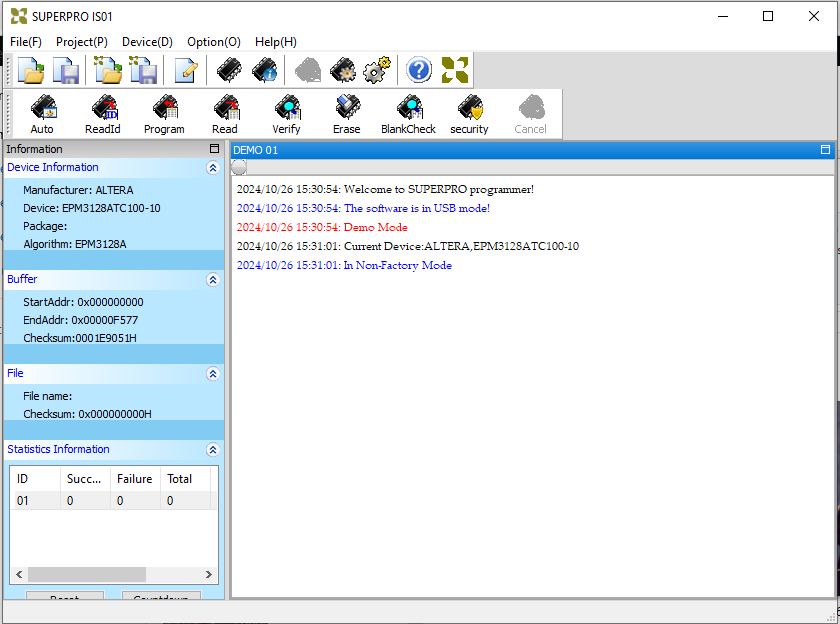Viewport: 840px width, 624px height.
Task: Open the Option(O) menu
Action: click(214, 42)
